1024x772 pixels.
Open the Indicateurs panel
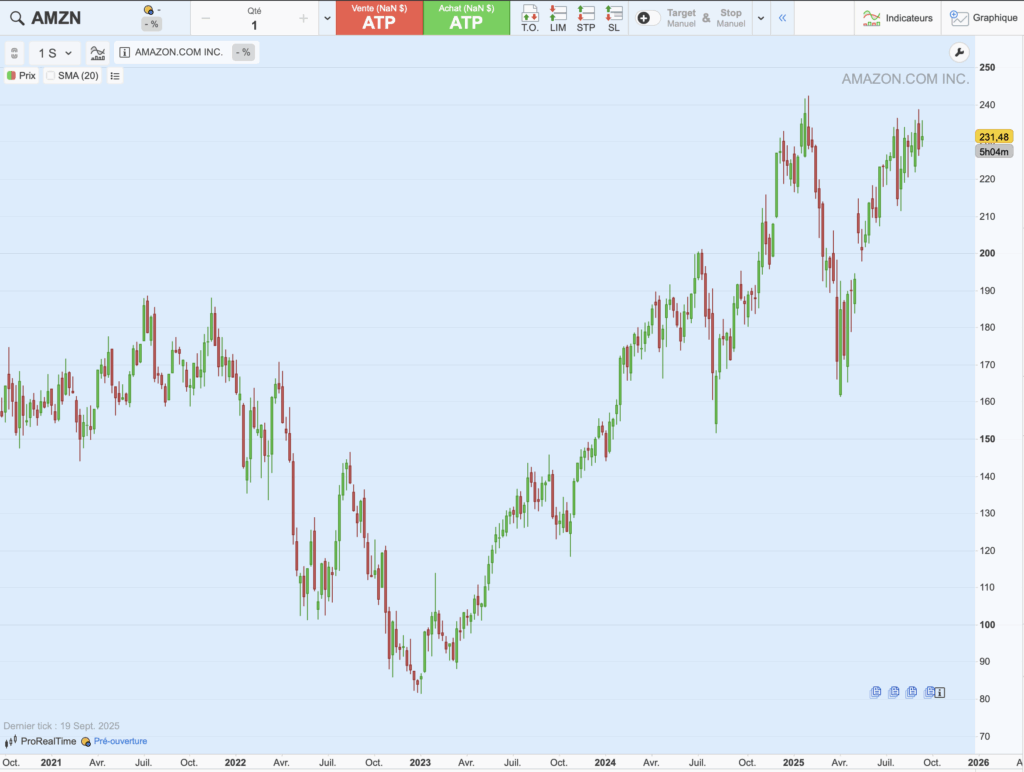(897, 17)
